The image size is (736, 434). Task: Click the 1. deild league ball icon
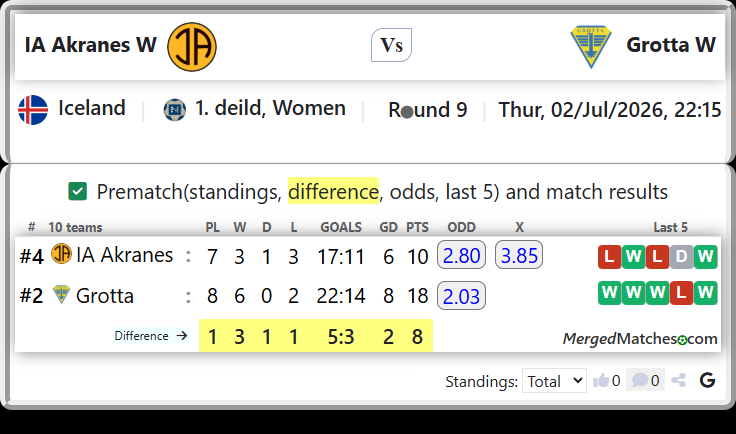(175, 110)
